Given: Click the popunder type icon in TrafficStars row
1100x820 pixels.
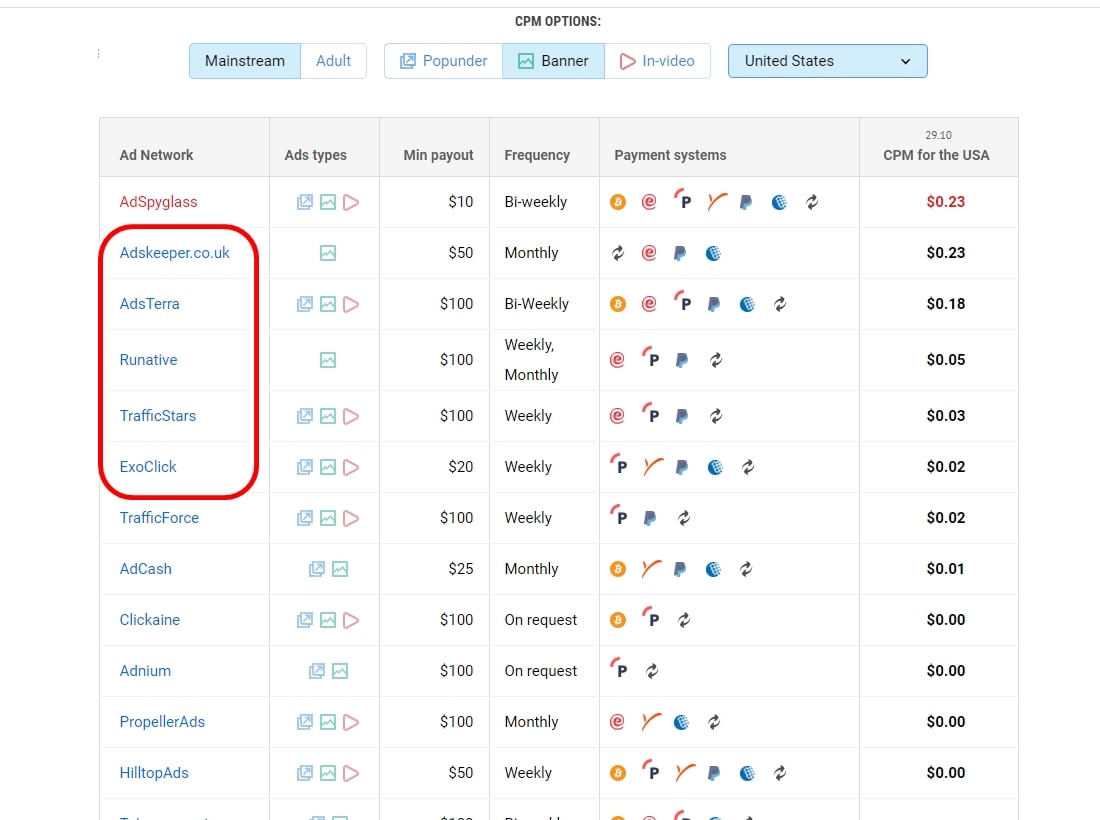Looking at the screenshot, I should pyautogui.click(x=304, y=416).
